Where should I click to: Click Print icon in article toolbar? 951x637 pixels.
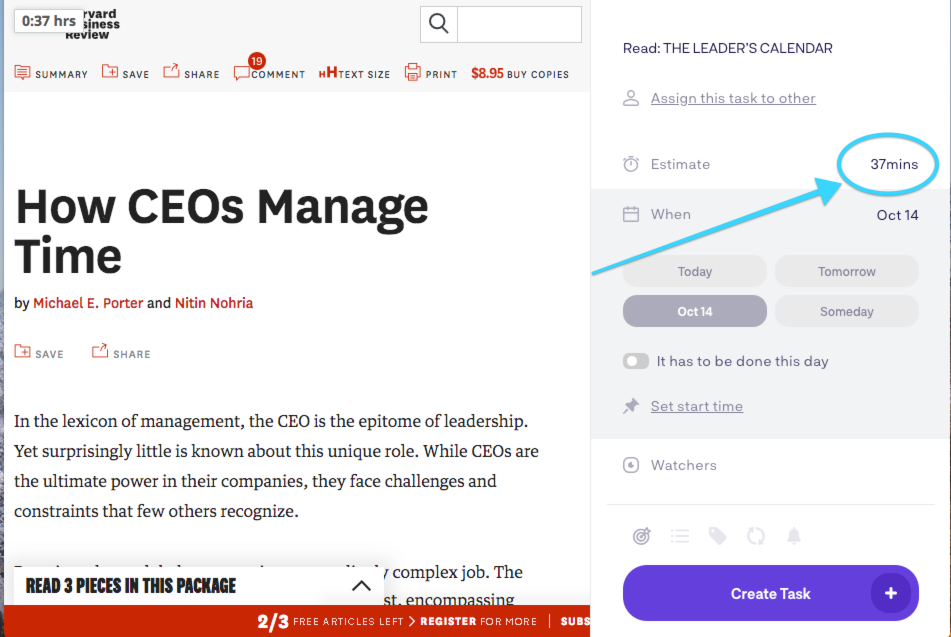point(412,72)
